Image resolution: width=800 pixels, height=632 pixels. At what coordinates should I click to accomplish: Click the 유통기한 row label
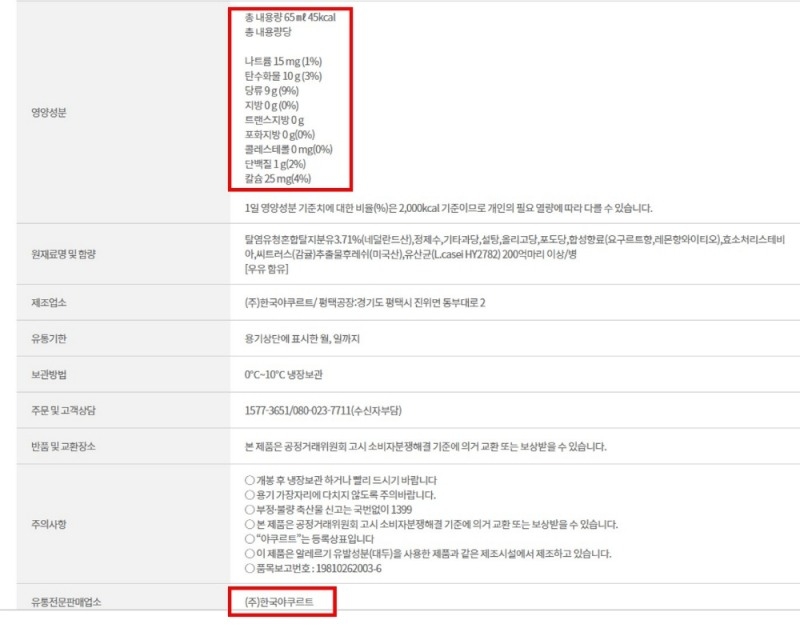48,338
